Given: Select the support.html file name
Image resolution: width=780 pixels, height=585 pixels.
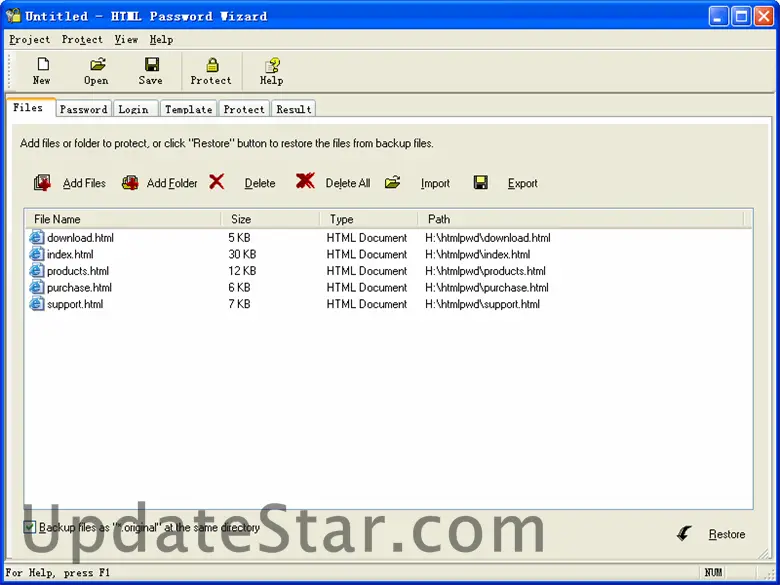Looking at the screenshot, I should [x=75, y=303].
